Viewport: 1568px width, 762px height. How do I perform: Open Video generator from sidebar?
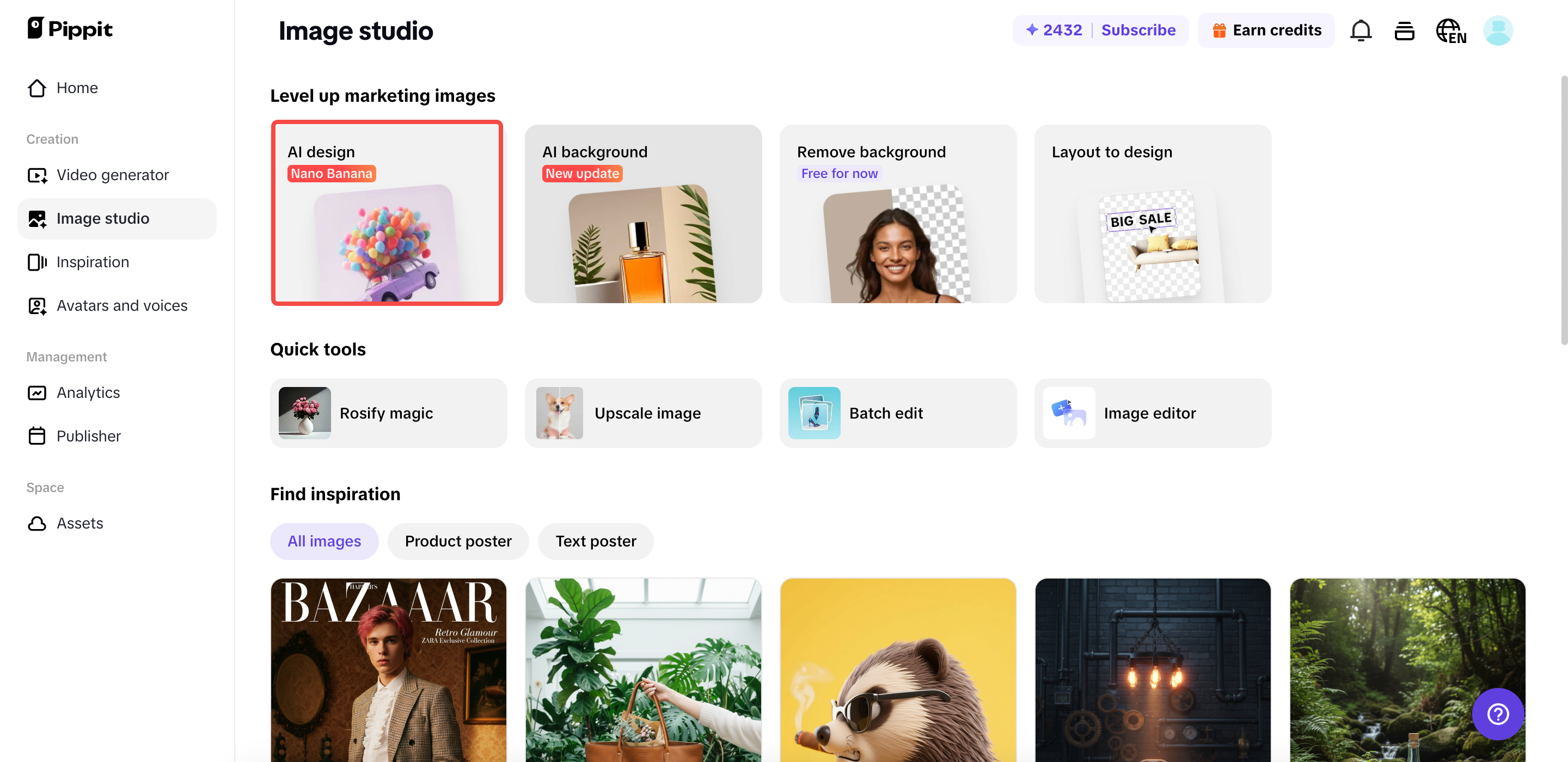click(x=112, y=175)
